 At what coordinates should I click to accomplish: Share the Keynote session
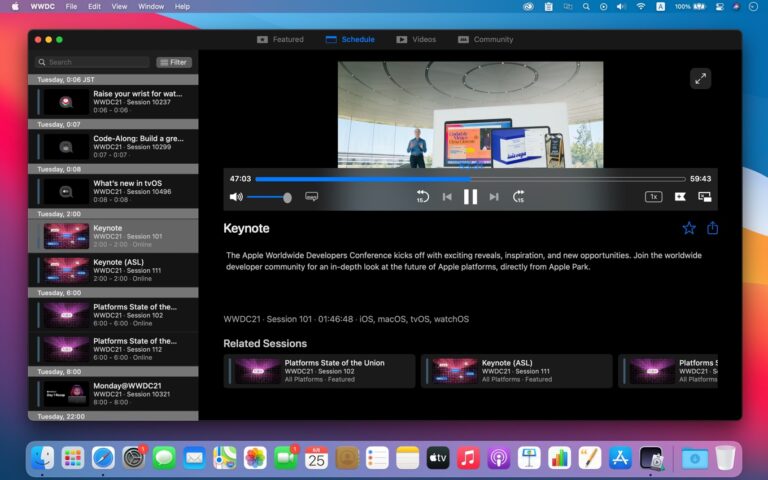(x=712, y=228)
